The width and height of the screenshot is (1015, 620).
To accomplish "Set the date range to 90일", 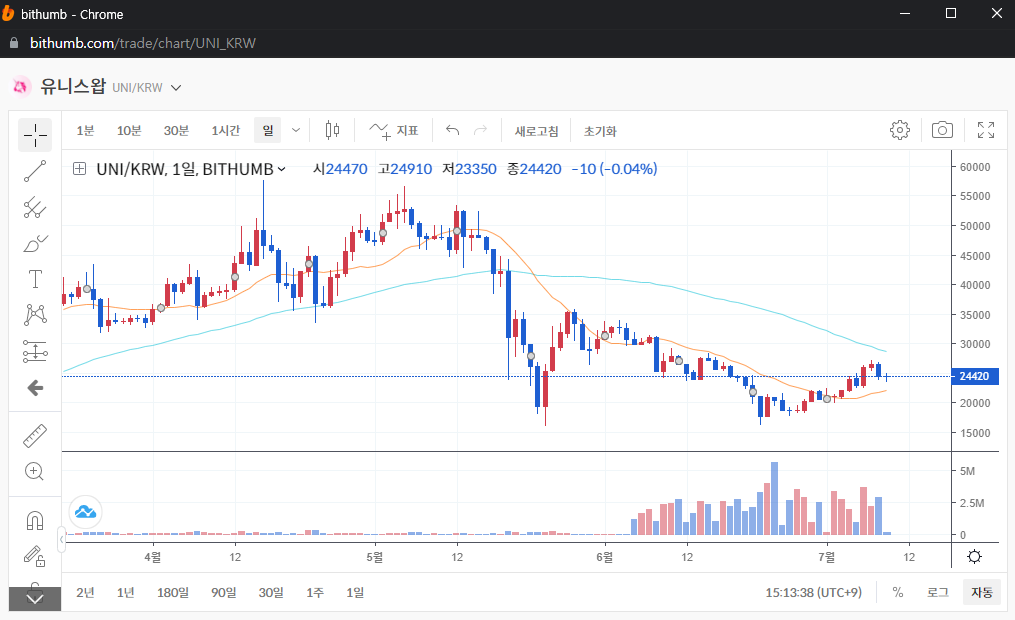I will tap(224, 593).
